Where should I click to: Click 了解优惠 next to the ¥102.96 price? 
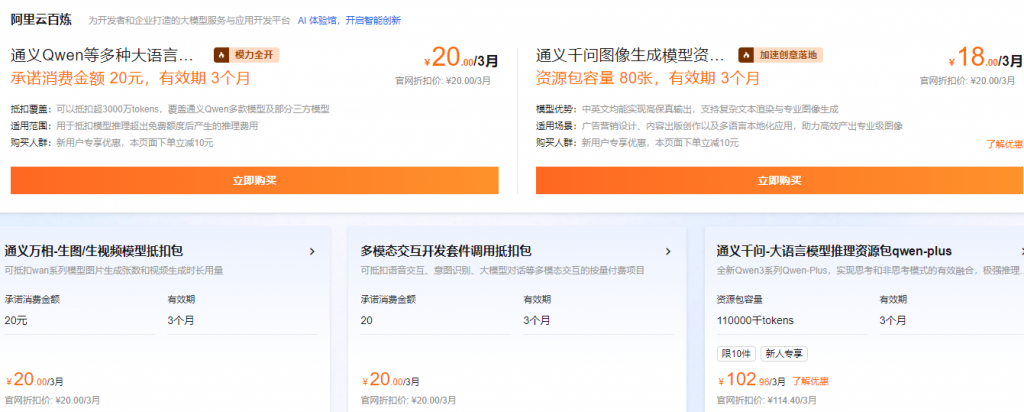pos(810,380)
